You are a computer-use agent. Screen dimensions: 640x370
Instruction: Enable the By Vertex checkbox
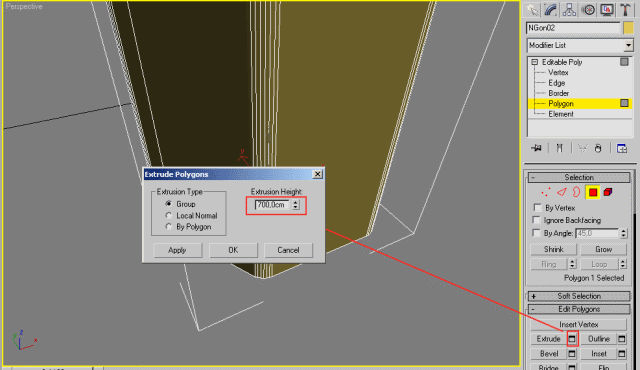coord(537,208)
